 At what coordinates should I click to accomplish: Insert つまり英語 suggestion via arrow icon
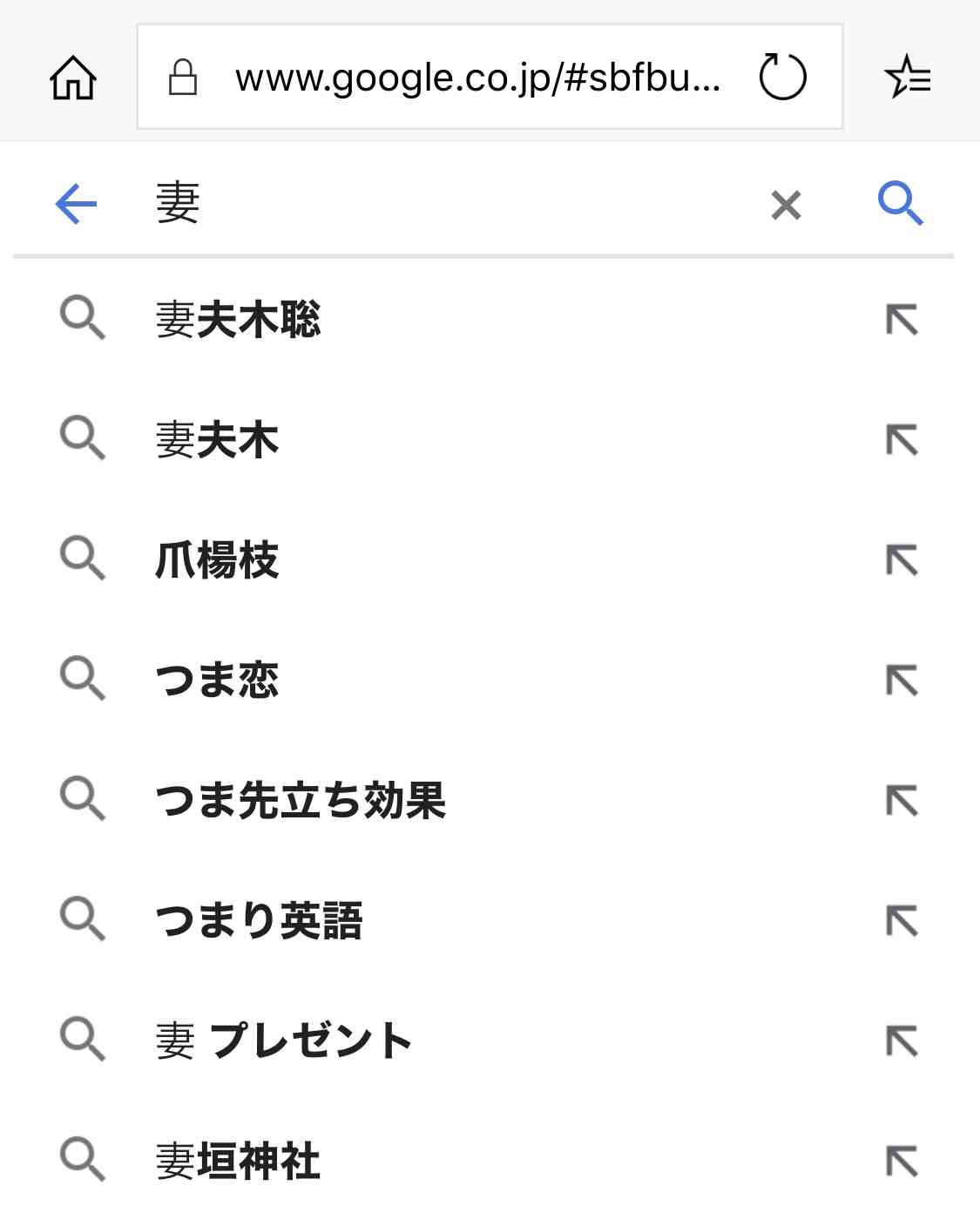click(x=902, y=921)
